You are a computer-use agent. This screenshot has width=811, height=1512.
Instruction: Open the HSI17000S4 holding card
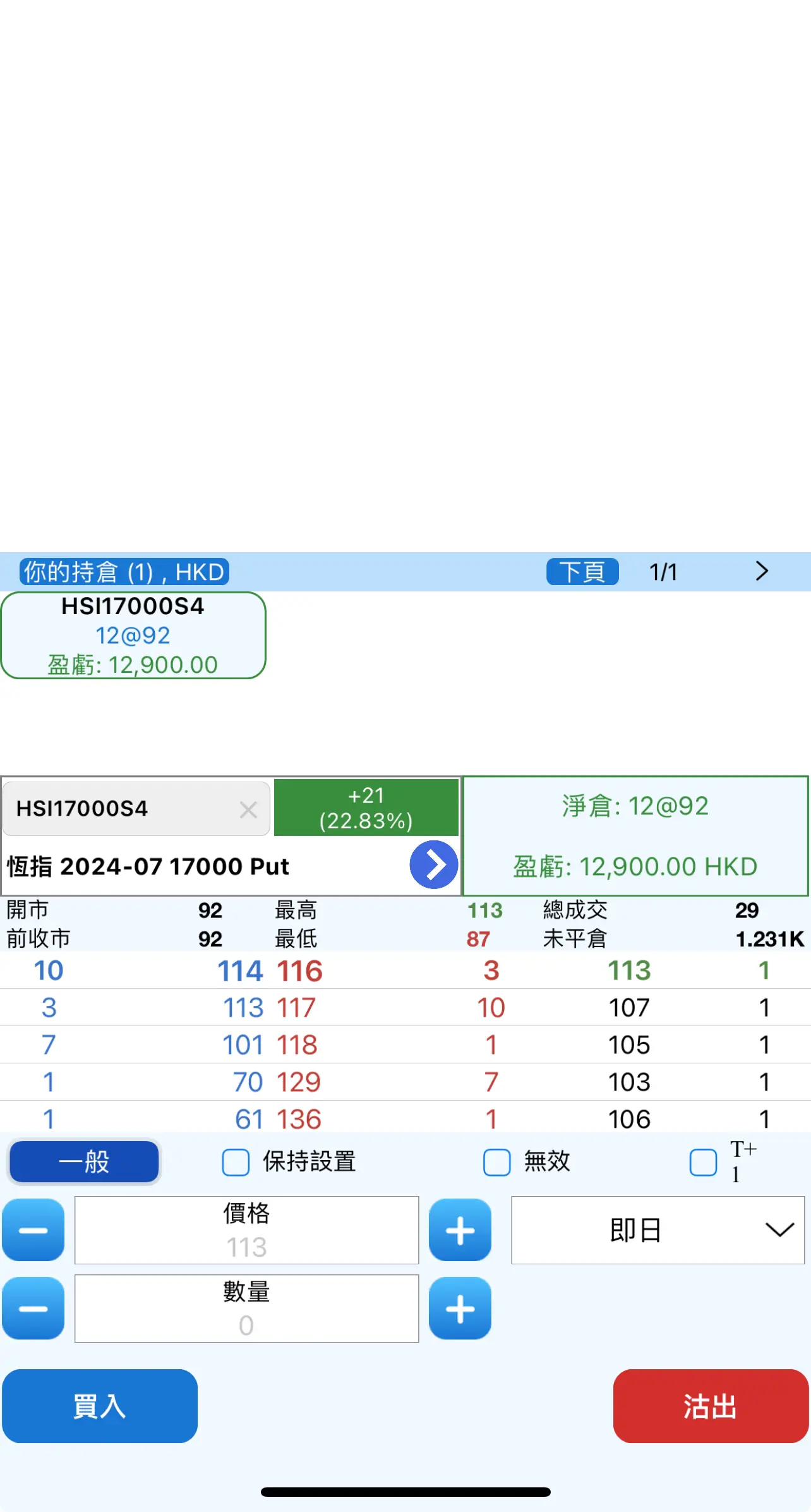pos(133,635)
